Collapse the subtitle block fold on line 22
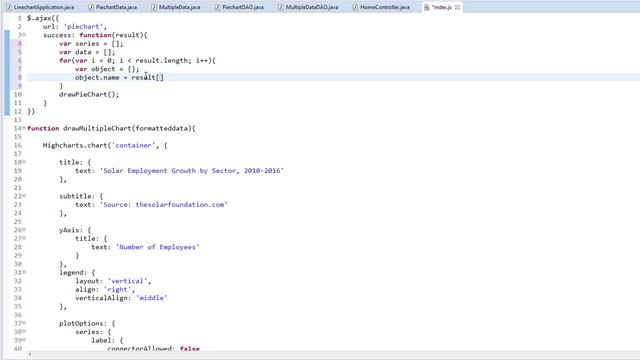The image size is (640, 360). (x=24, y=196)
